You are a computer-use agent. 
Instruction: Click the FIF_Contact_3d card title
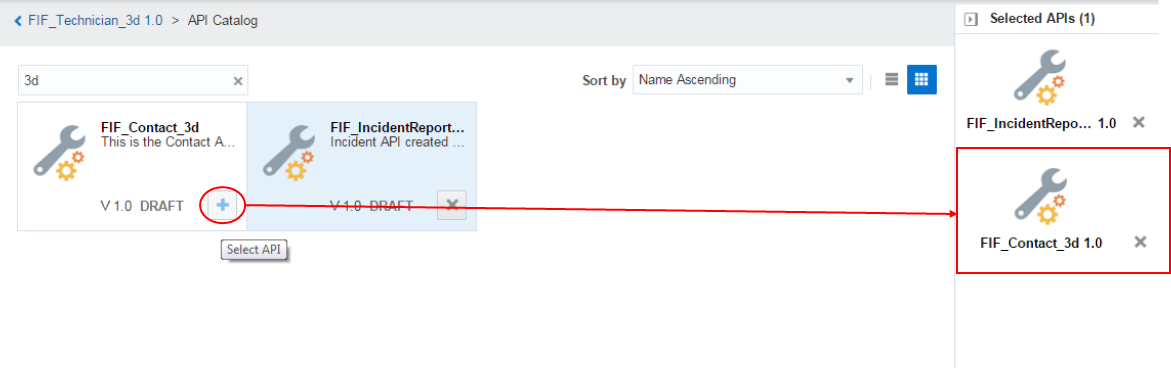click(149, 128)
